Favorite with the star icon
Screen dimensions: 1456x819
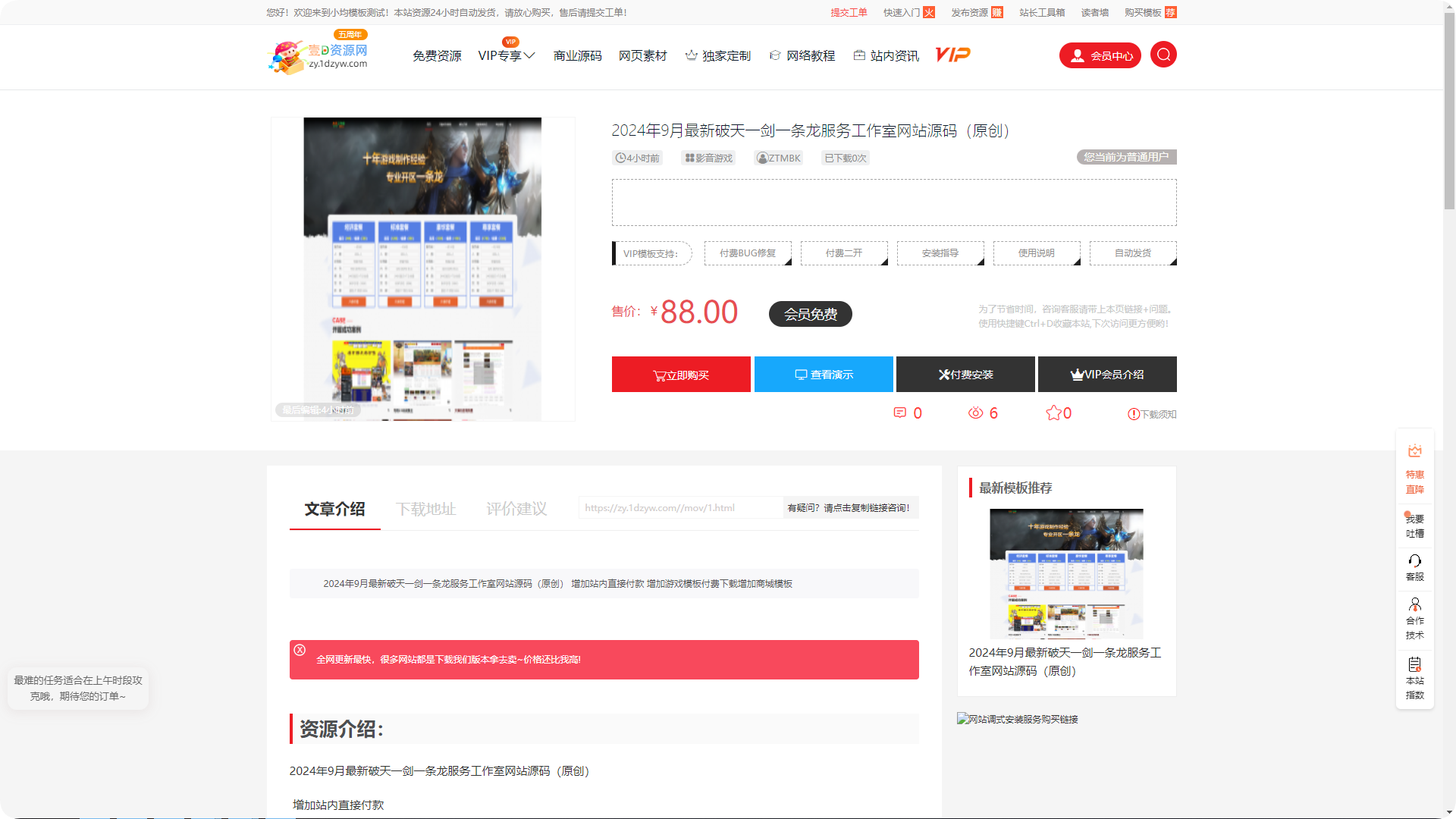[1053, 413]
